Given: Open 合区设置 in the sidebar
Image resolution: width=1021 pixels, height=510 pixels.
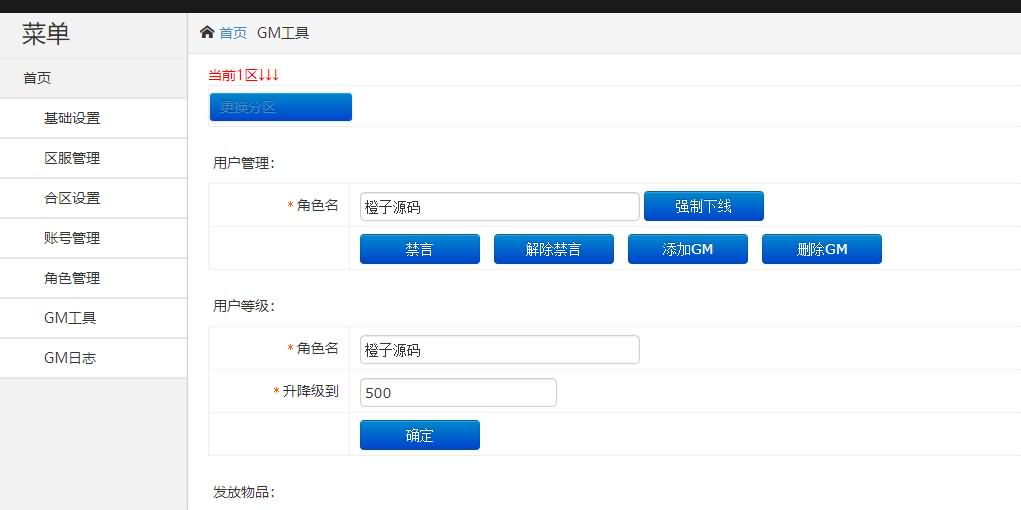Looking at the screenshot, I should click(72, 198).
